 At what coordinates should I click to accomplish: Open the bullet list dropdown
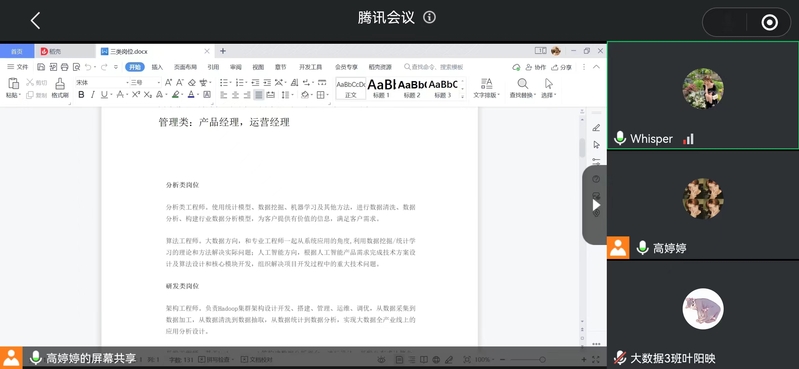click(x=230, y=82)
